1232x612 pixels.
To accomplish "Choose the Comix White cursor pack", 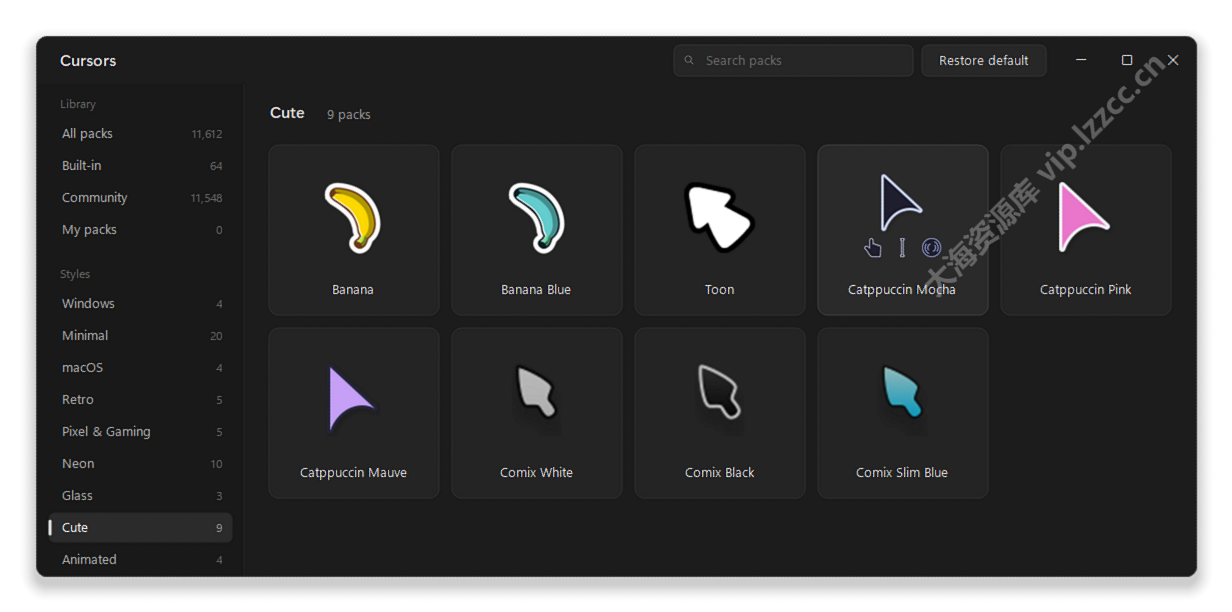I will click(x=537, y=413).
